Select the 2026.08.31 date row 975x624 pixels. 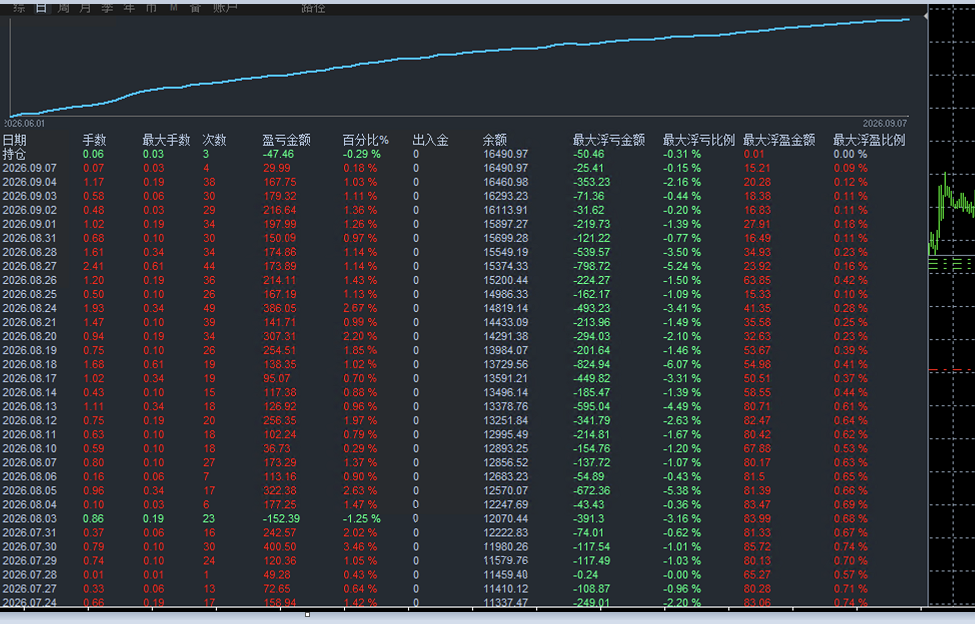(x=29, y=238)
